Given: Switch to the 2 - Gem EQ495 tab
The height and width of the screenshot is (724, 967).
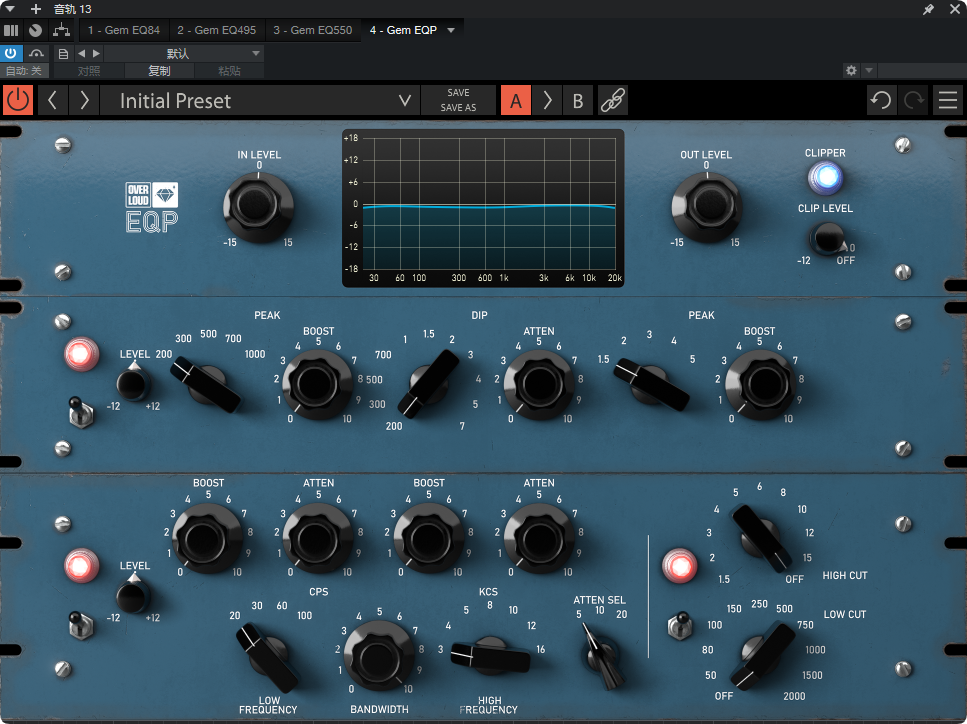Looking at the screenshot, I should click(x=216, y=30).
